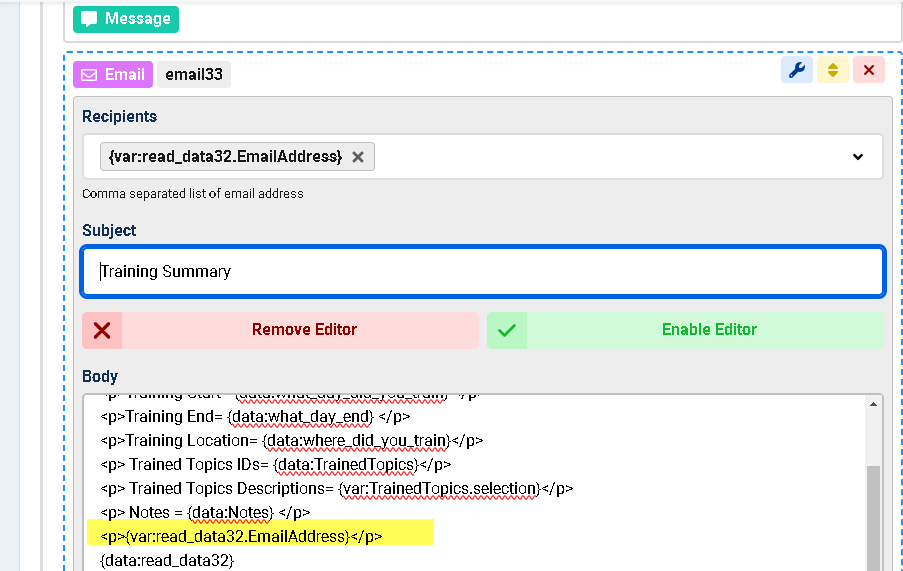Click the yellow highlighted EmailAddress line in Body
Screen dimensions: 903x571
260,537
